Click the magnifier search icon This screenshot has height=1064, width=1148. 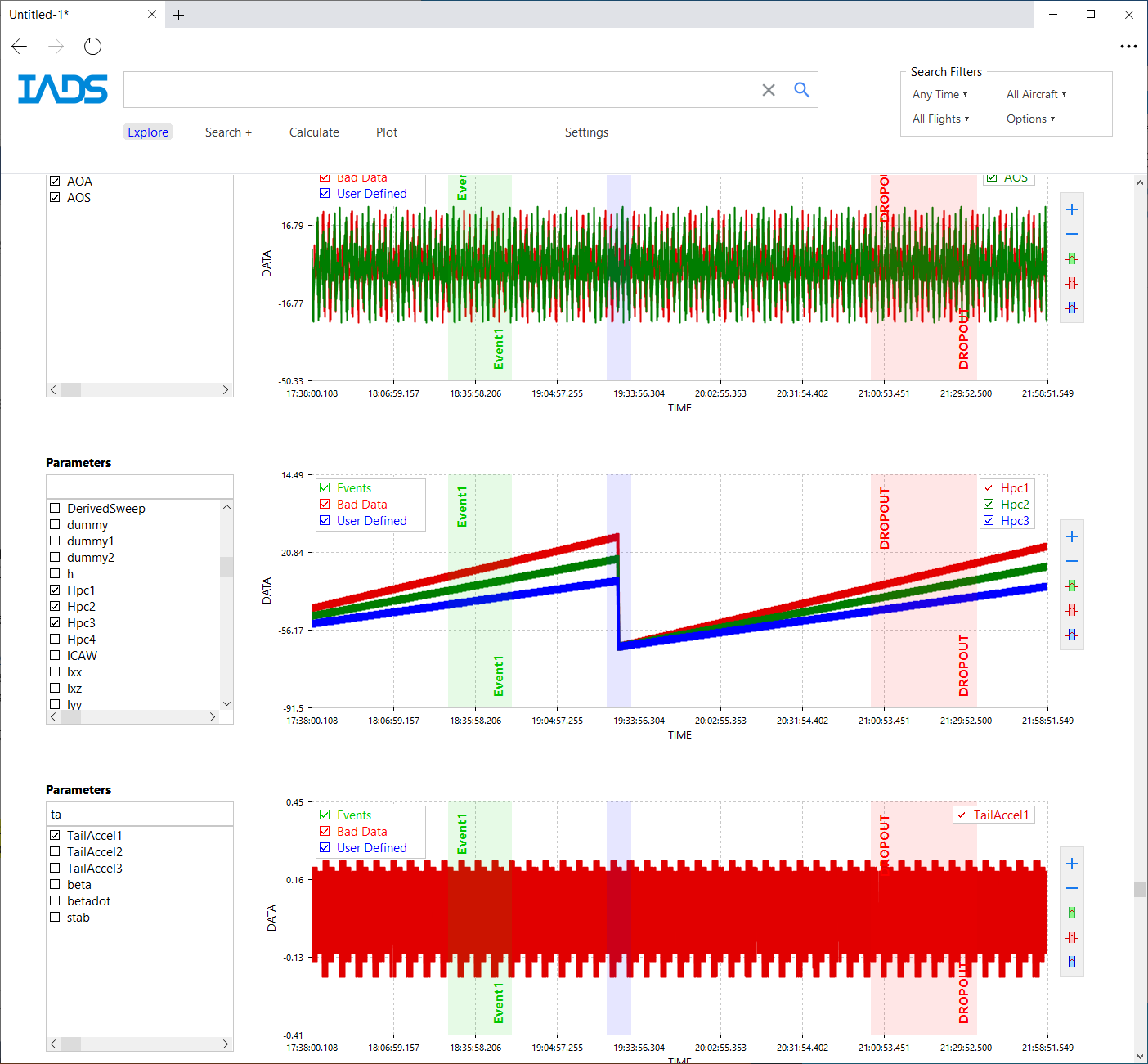coord(801,90)
